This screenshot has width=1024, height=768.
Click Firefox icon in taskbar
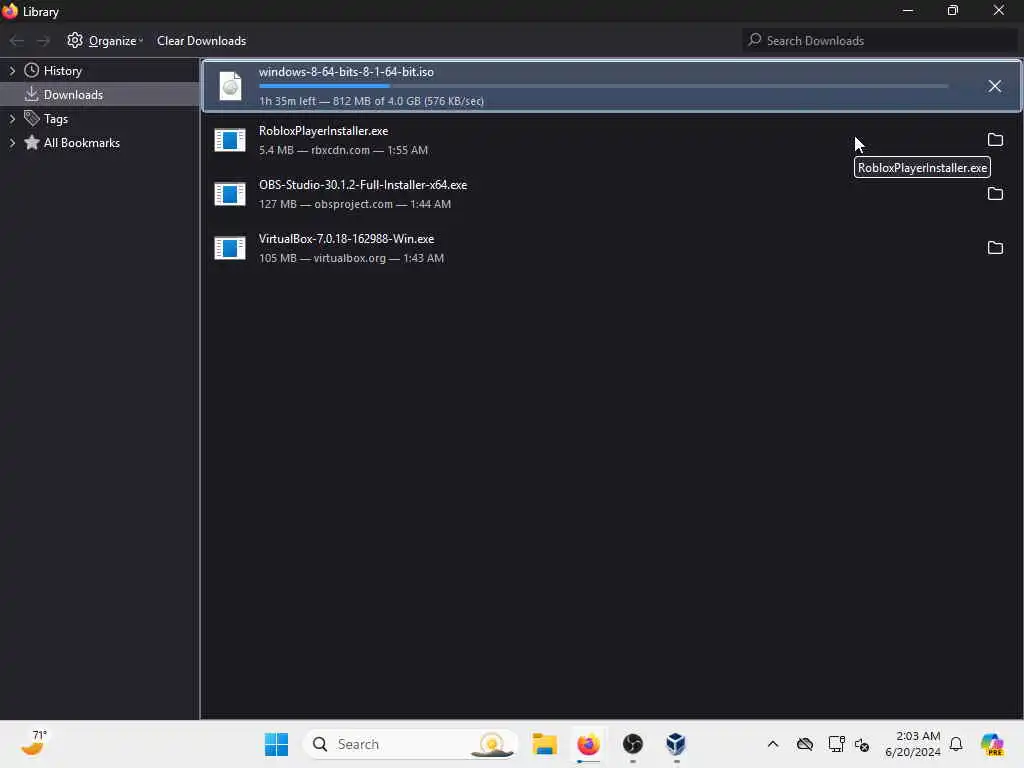point(588,744)
